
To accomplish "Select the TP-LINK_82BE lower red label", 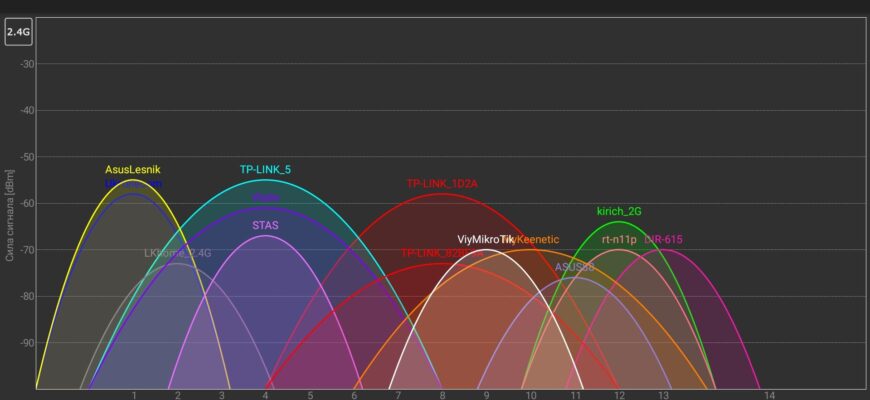I will [442, 254].
